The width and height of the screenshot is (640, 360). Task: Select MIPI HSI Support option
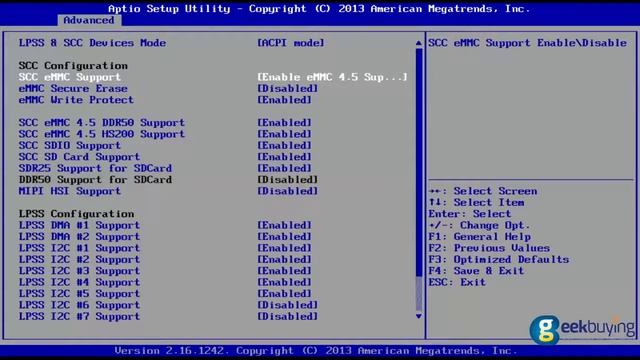(70, 191)
